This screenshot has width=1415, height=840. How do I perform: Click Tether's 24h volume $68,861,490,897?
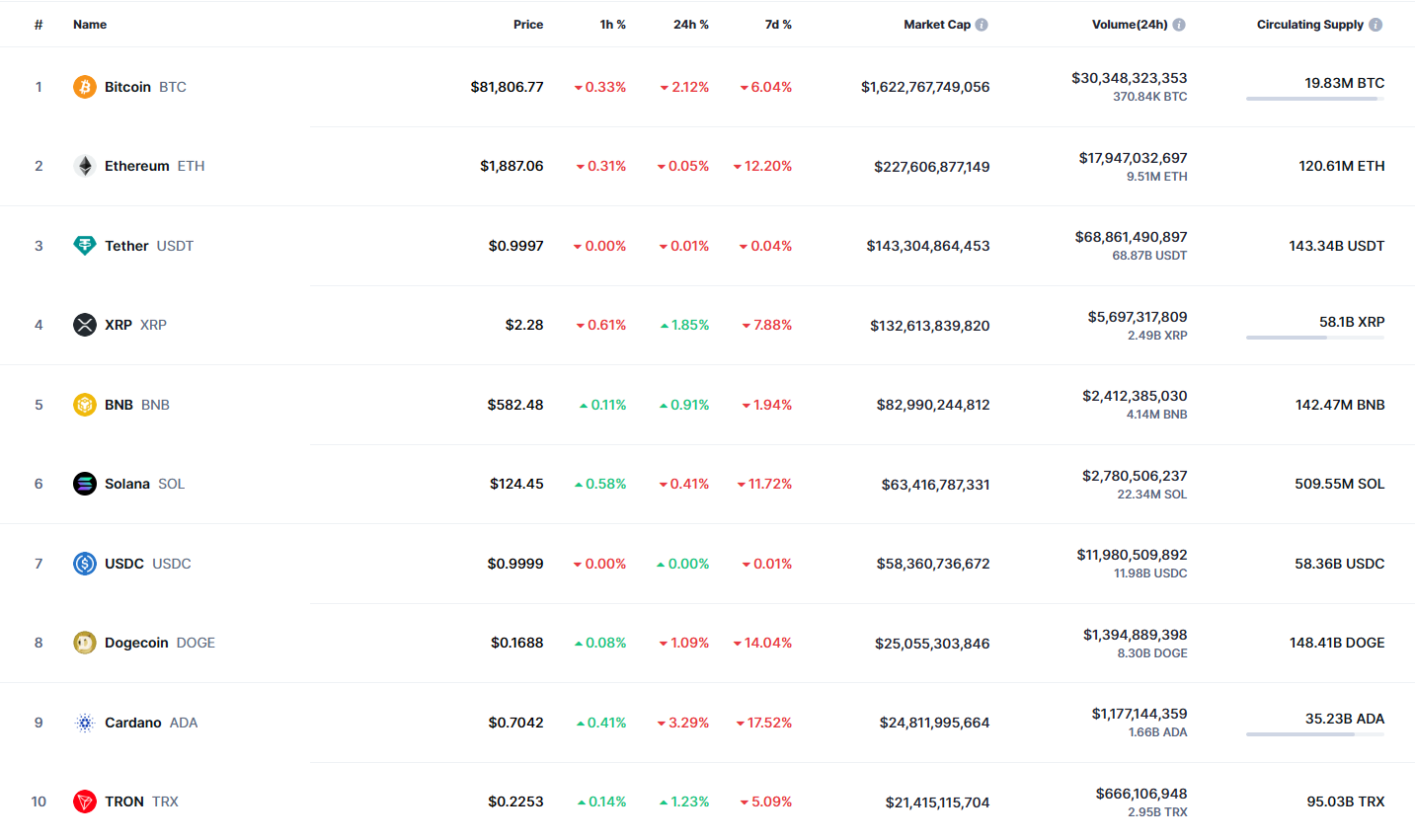click(1132, 237)
